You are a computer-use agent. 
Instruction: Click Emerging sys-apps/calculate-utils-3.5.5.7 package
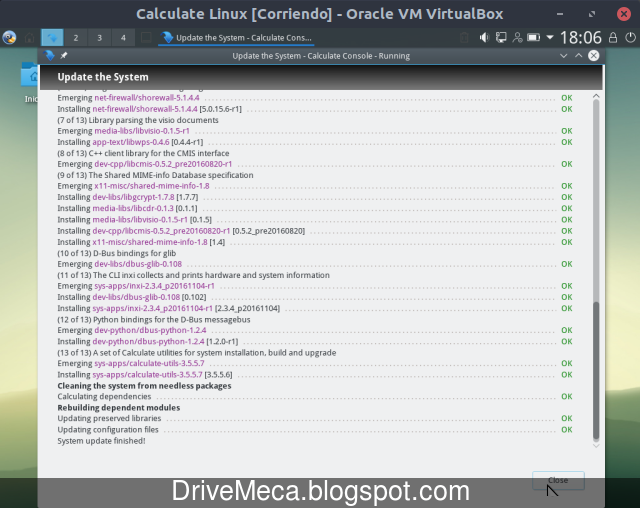[x=149, y=364]
